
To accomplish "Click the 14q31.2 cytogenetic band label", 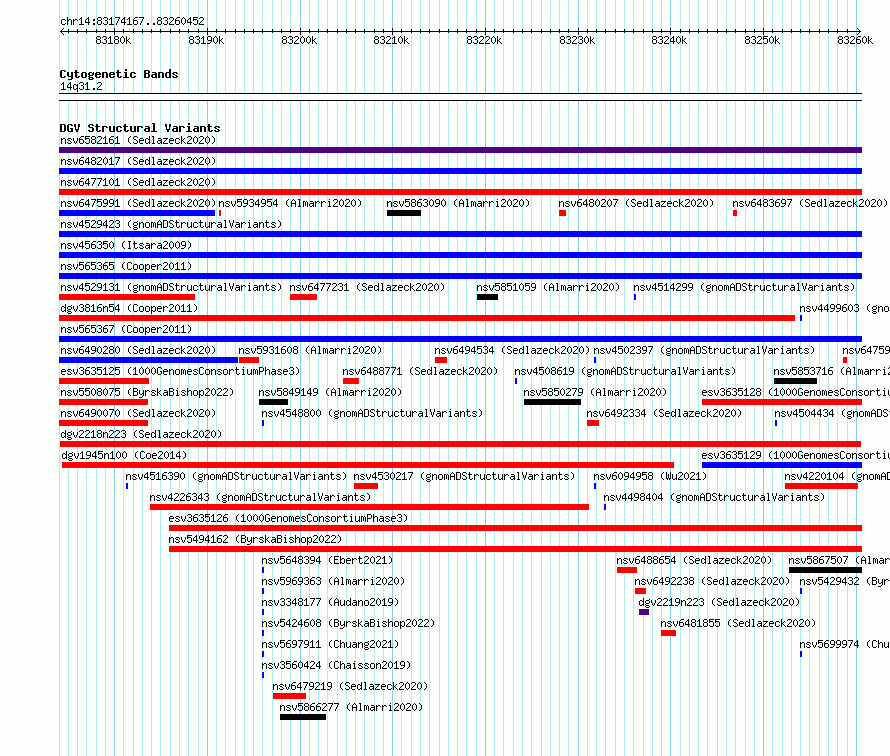I will pyautogui.click(x=81, y=86).
